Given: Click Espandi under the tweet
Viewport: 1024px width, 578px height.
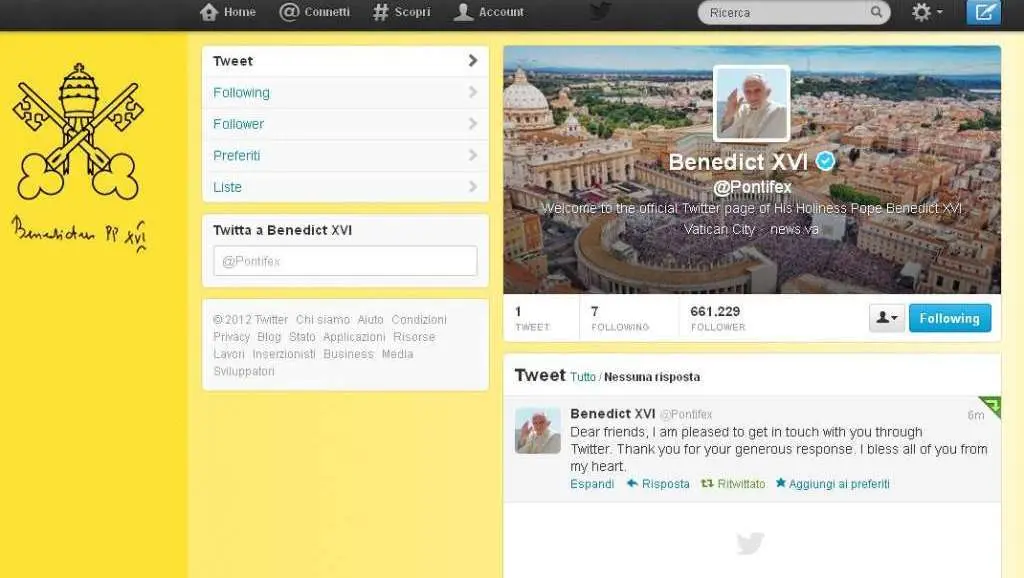Looking at the screenshot, I should coord(592,484).
